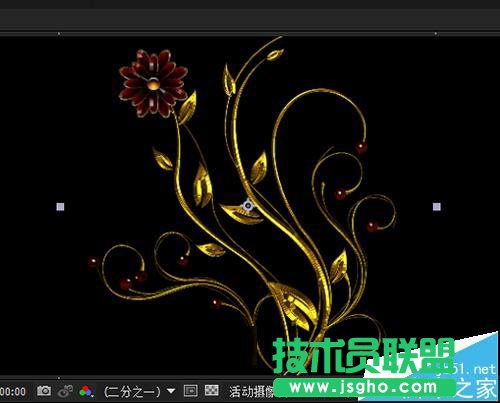Open the www.jsgho.com watermark link
Image resolution: width=500 pixels, height=403 pixels.
(x=363, y=387)
